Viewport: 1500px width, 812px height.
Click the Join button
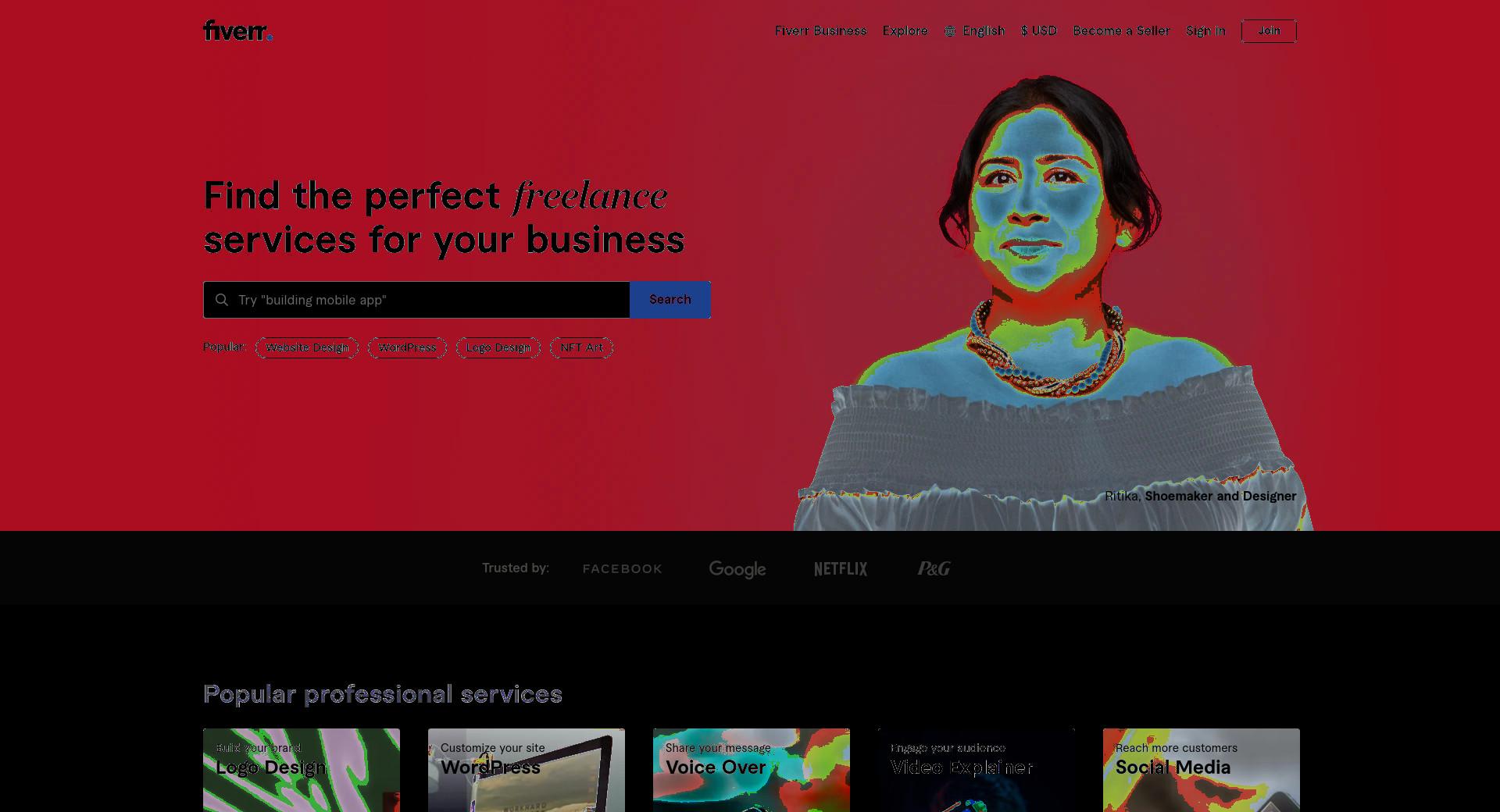(x=1269, y=31)
